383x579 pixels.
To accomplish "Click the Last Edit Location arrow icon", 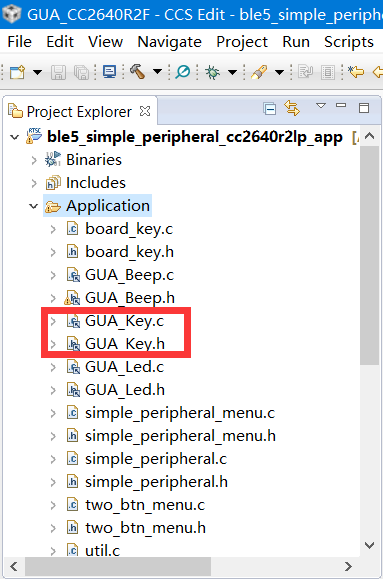I will pos(356,72).
